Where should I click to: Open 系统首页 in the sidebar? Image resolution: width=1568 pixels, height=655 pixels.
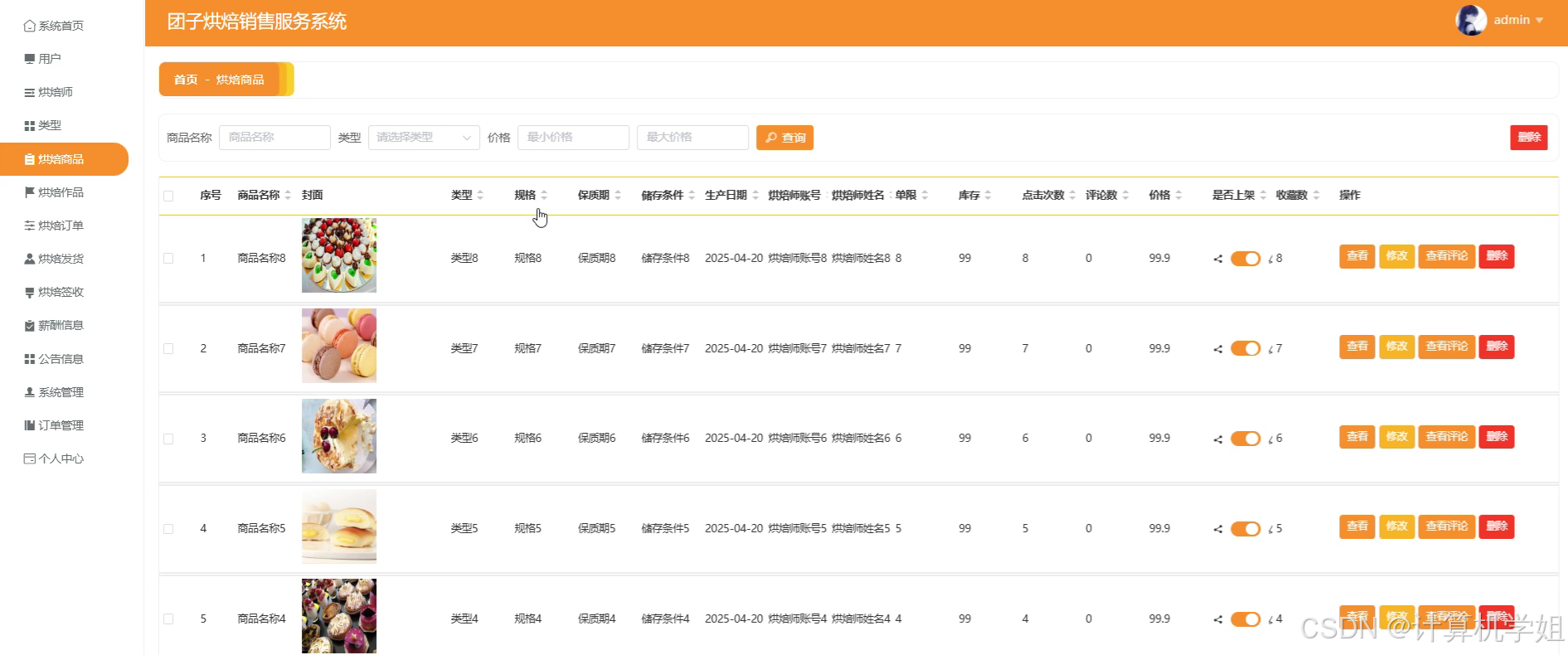tap(54, 26)
